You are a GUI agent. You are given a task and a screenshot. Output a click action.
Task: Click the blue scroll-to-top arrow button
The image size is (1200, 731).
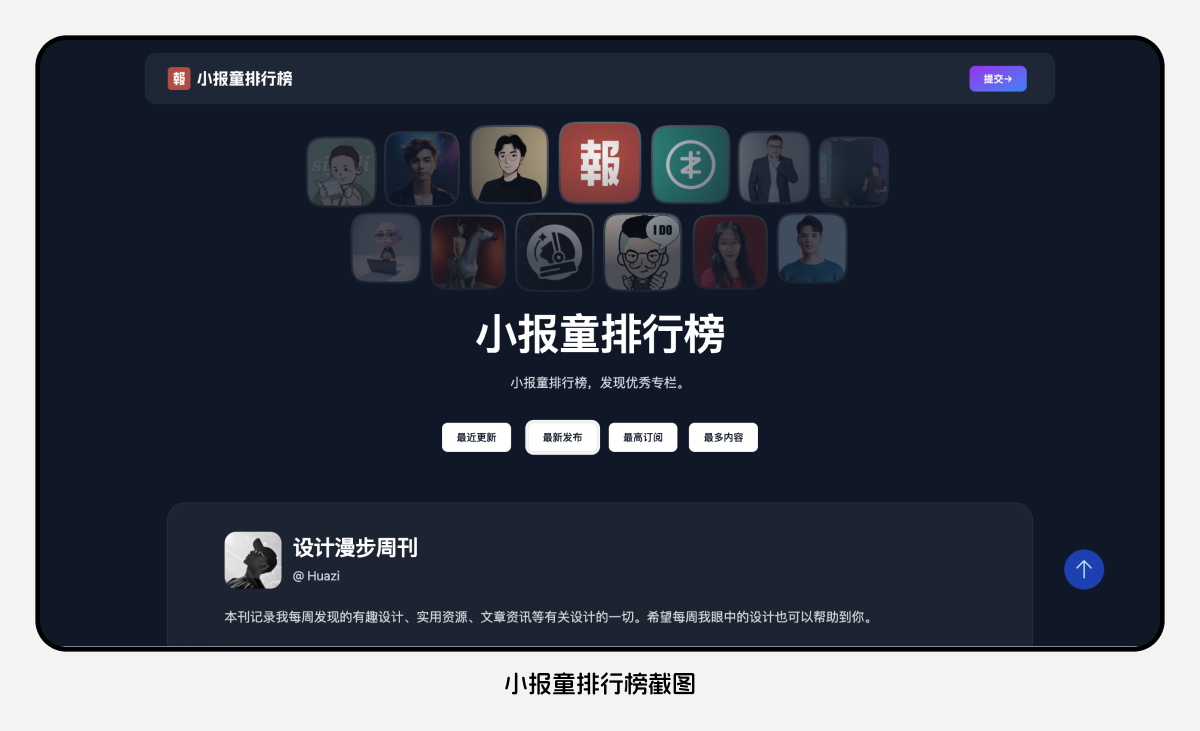[x=1084, y=569]
